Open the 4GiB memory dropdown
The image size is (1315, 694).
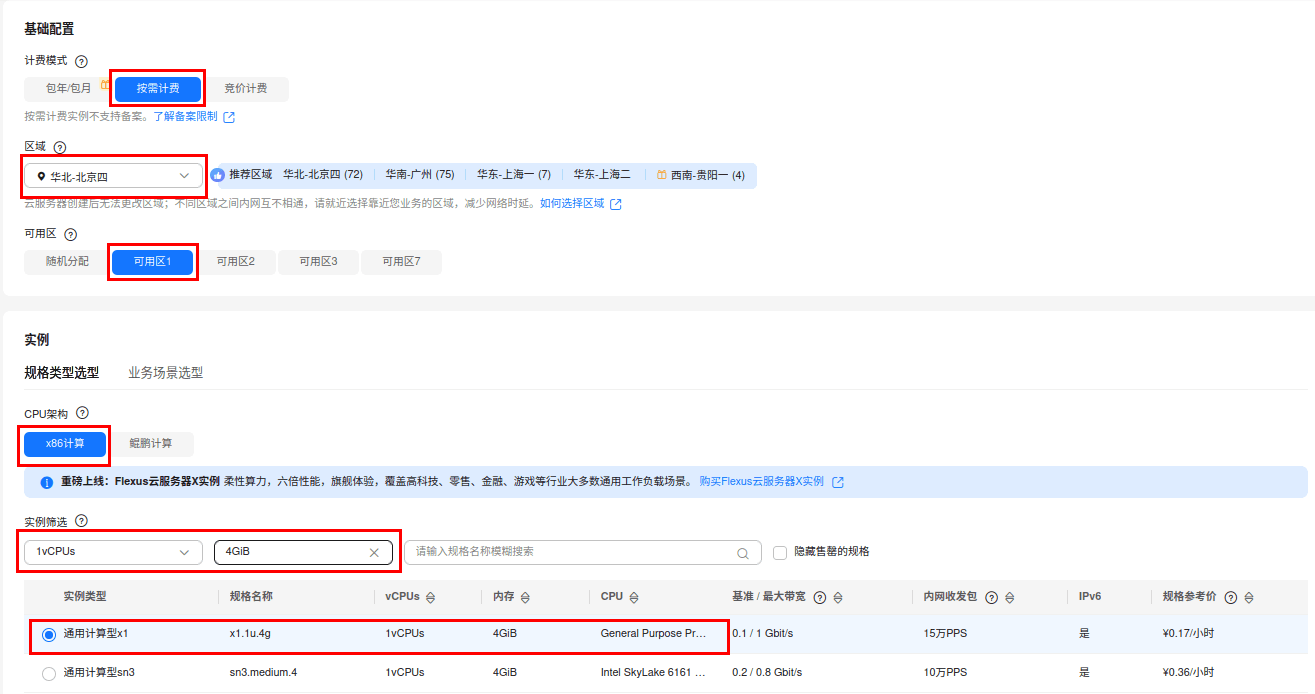tap(303, 552)
